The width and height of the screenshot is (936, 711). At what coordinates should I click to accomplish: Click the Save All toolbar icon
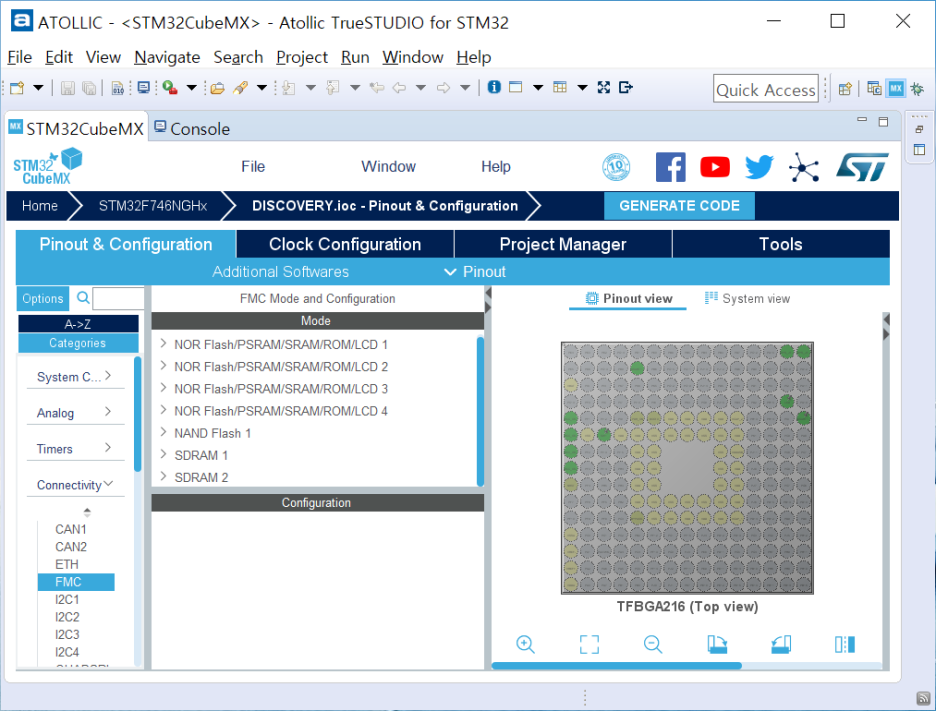[89, 88]
